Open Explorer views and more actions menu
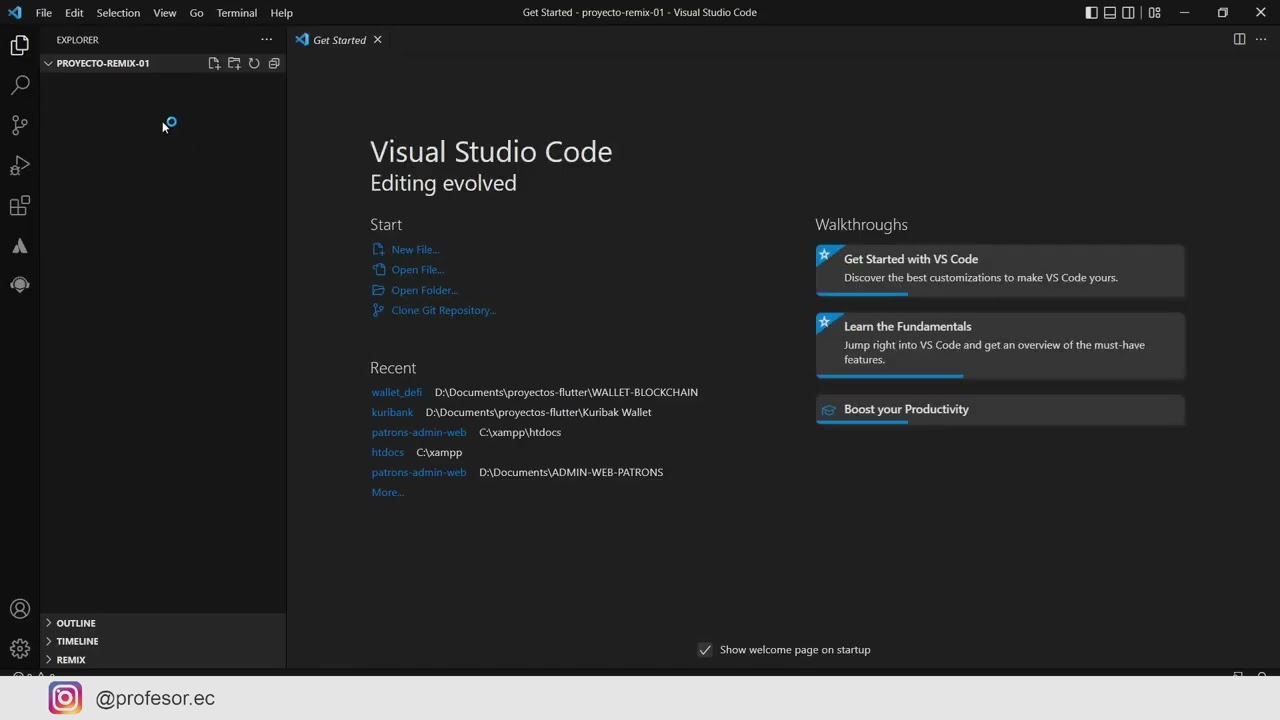This screenshot has height=720, width=1280. pos(266,40)
